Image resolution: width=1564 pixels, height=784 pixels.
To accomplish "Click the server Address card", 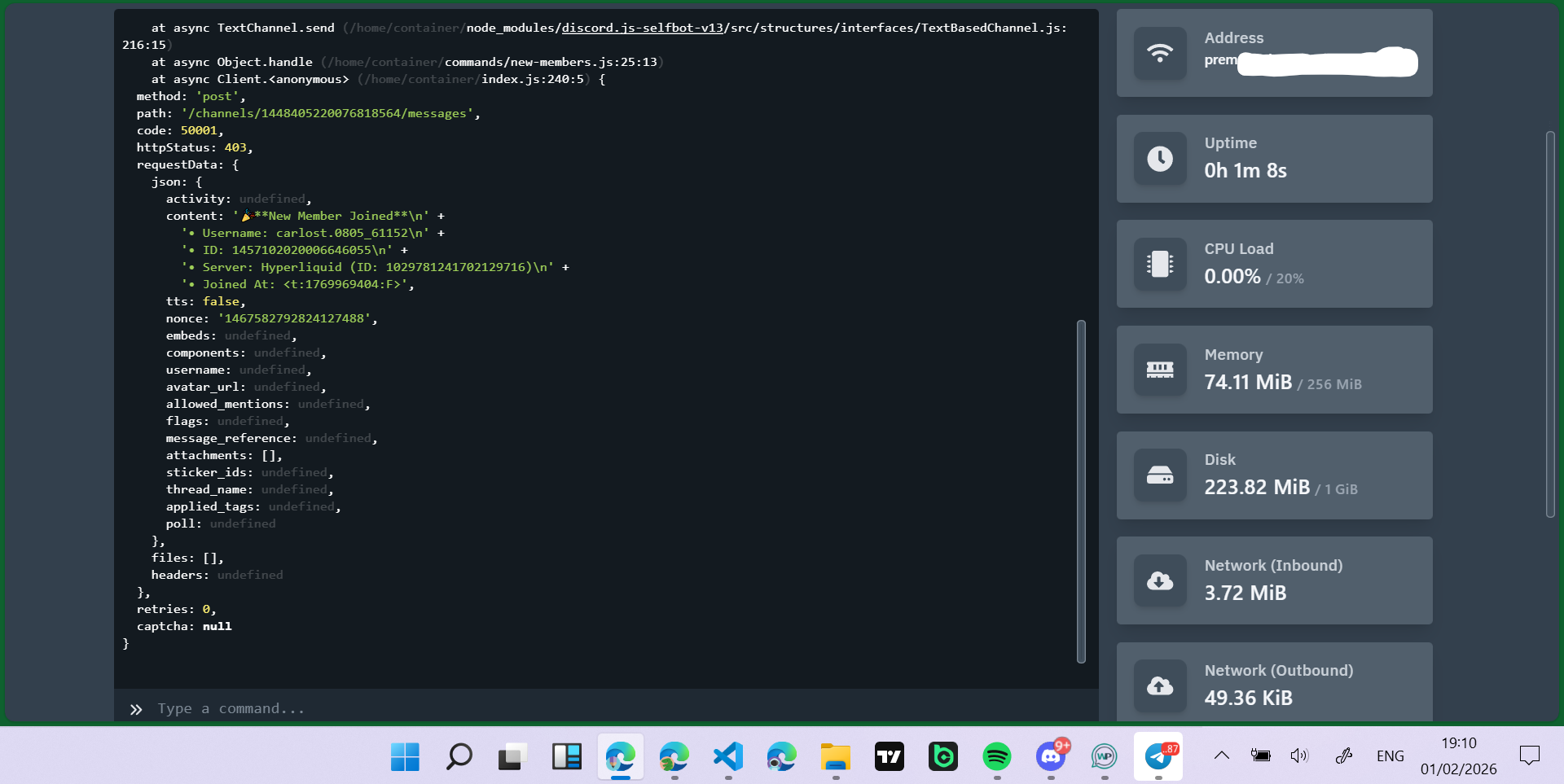I will point(1274,53).
